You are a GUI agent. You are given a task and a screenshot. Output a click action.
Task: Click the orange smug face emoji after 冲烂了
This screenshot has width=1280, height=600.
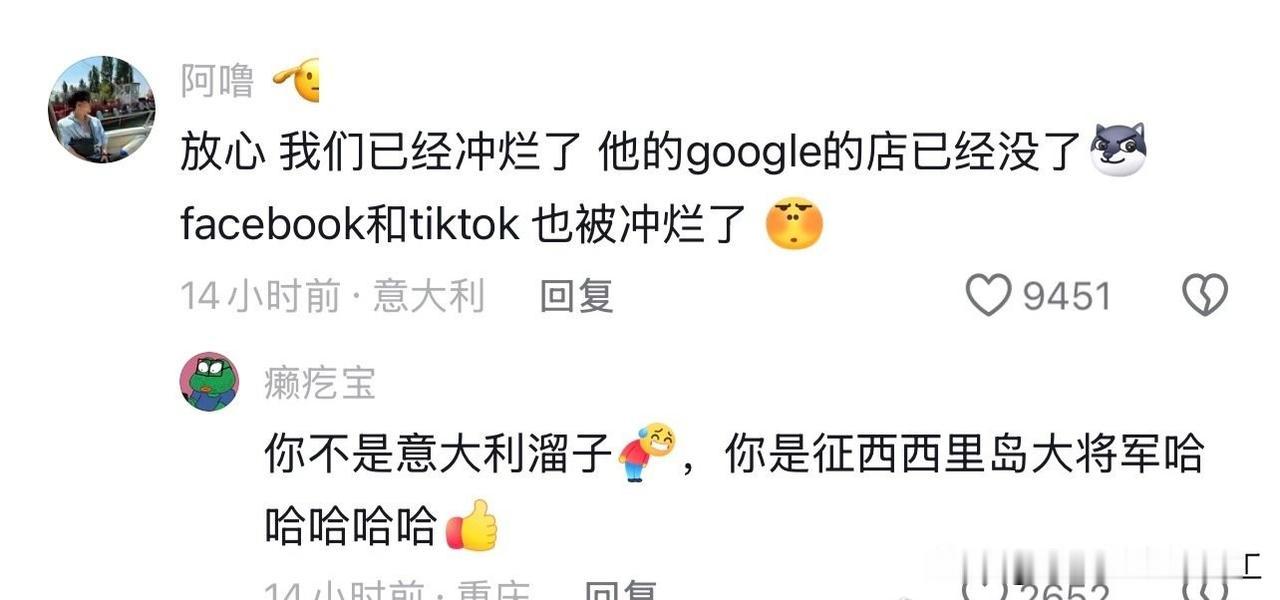[793, 224]
